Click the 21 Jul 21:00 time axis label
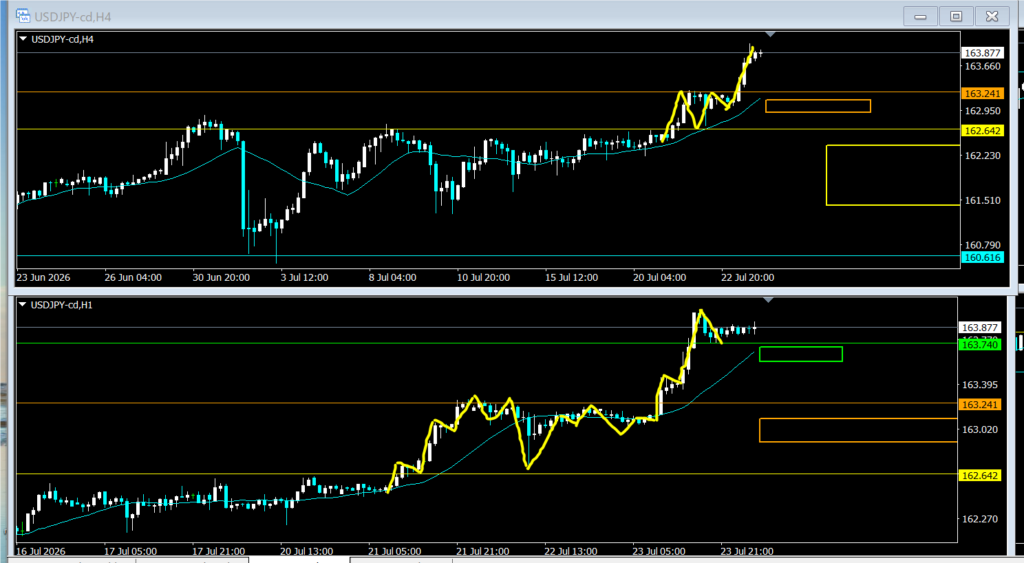Image resolution: width=1024 pixels, height=563 pixels. point(483,551)
